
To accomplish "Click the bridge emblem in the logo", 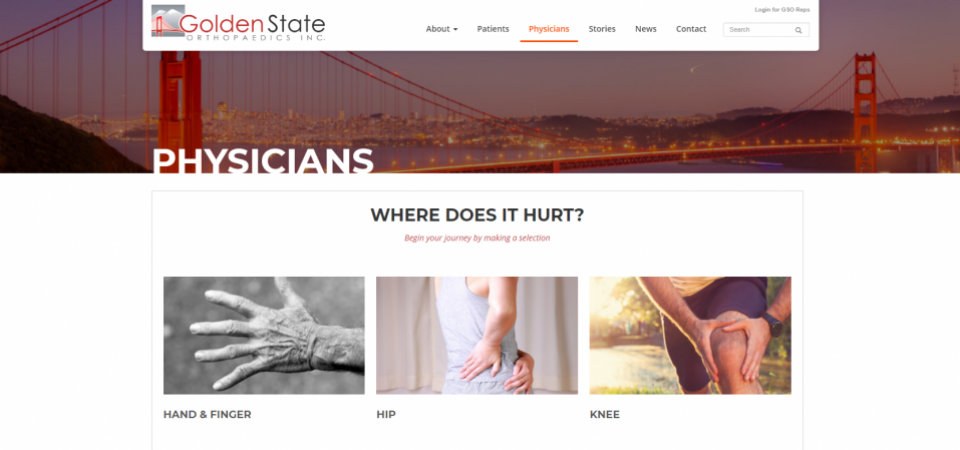I will coord(167,21).
